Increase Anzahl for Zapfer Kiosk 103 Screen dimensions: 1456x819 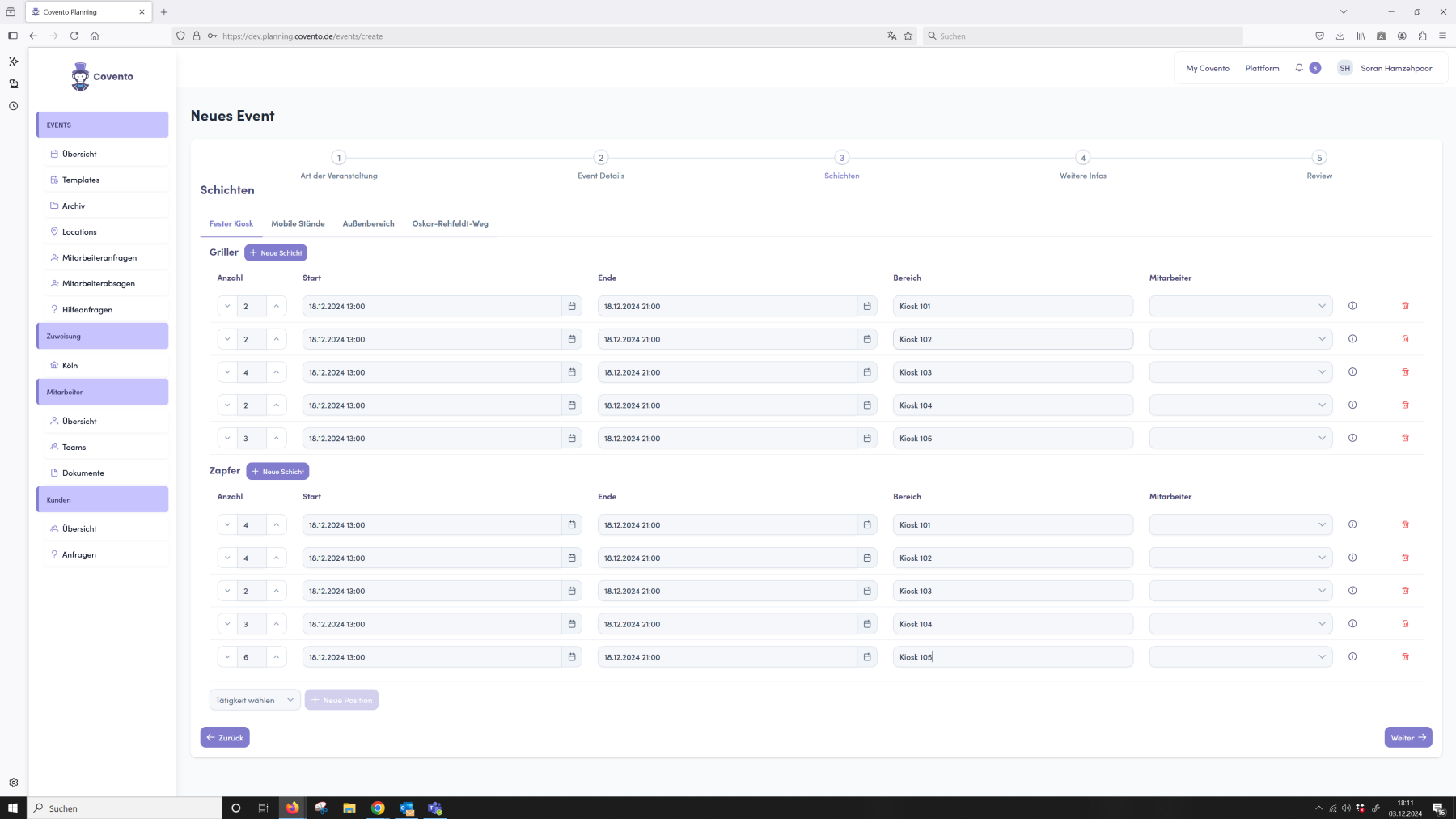click(x=277, y=591)
